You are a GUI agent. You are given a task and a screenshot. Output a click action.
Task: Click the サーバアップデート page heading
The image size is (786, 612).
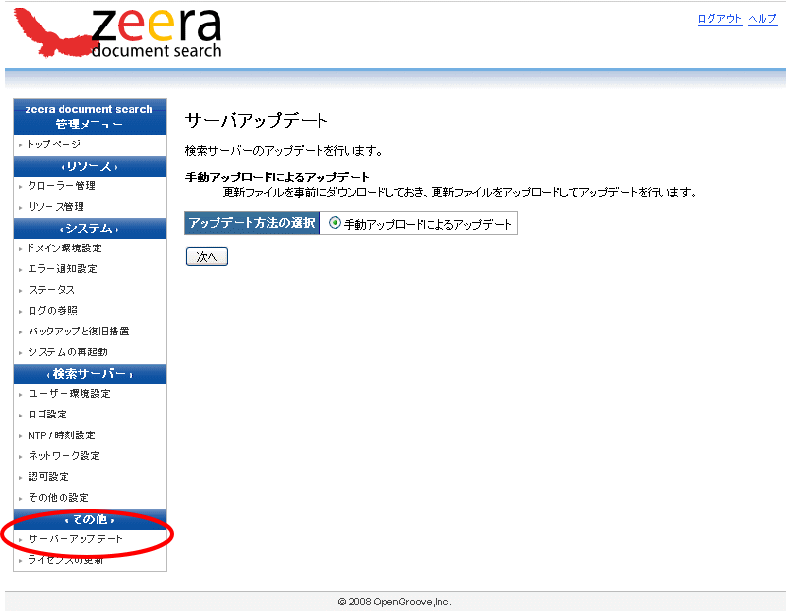(x=256, y=120)
